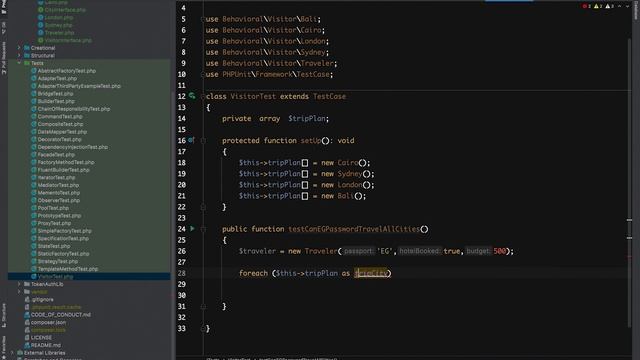Image resolution: width=640 pixels, height=360 pixels.
Task: Open PoolTest.php file
Action: point(53,208)
